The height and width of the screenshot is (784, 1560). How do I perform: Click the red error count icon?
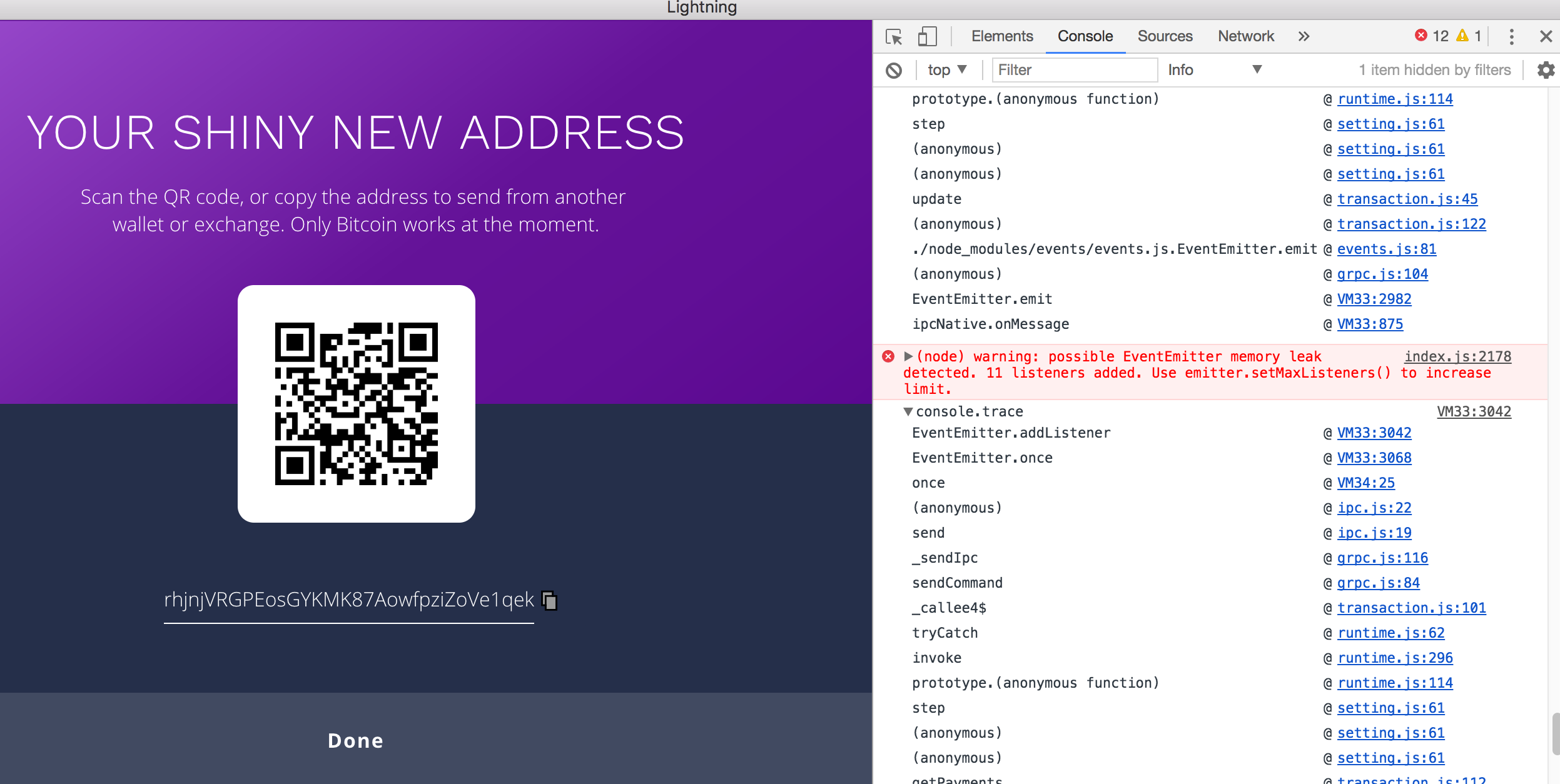point(1421,36)
